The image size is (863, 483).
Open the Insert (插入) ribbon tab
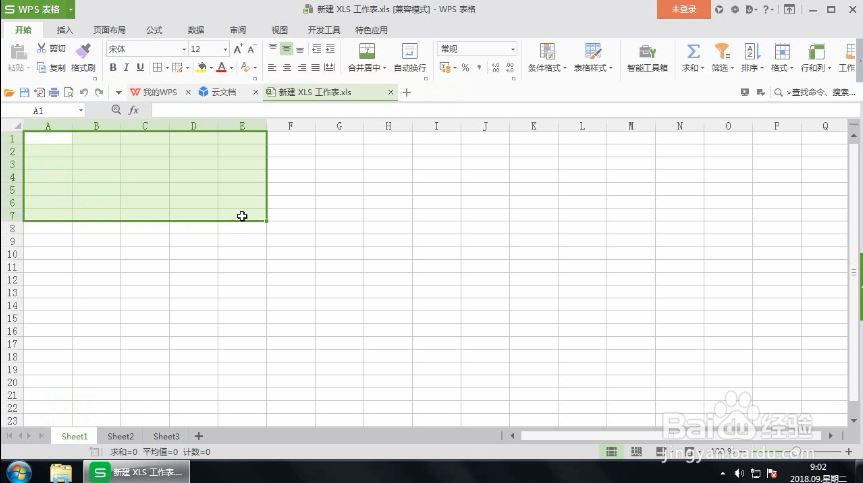[64, 30]
